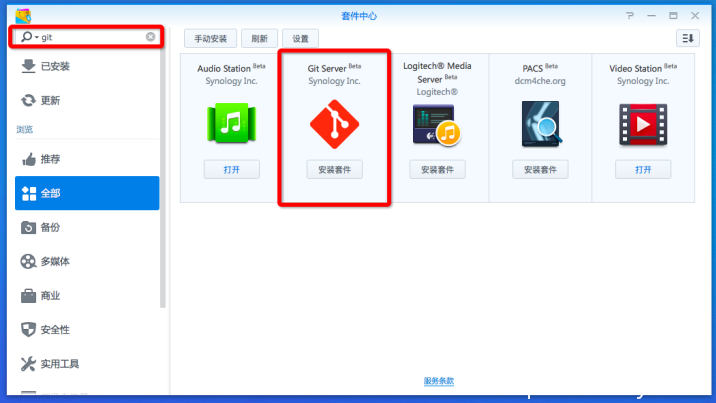Click the Logitech Media Server icon
The width and height of the screenshot is (716, 403).
pos(437,125)
